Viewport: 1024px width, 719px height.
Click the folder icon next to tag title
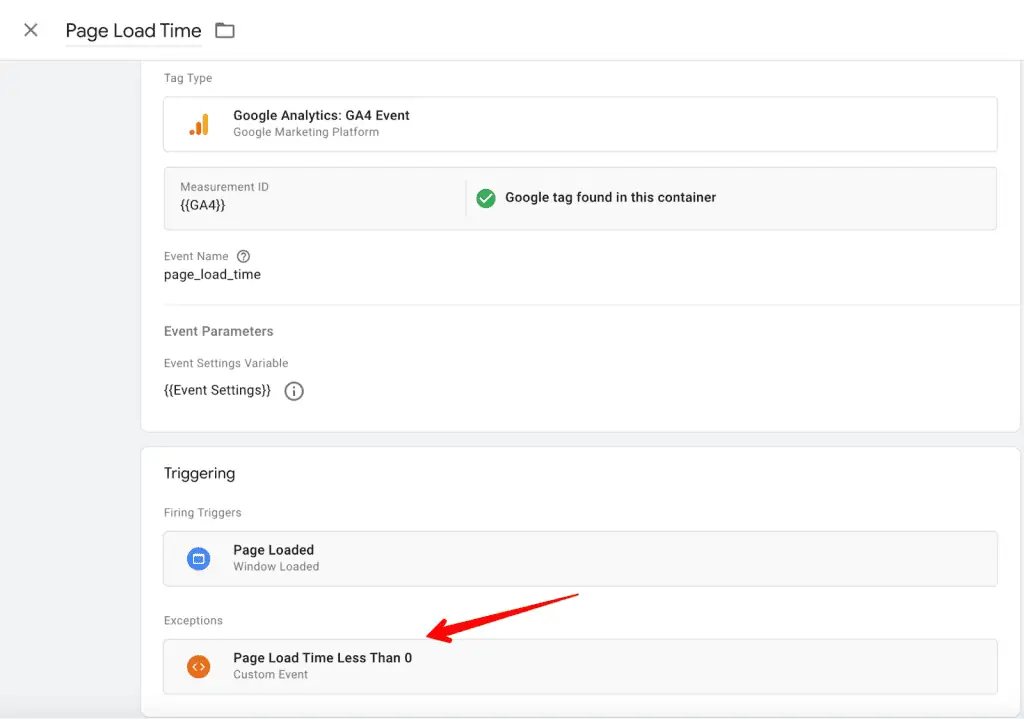pyautogui.click(x=223, y=30)
